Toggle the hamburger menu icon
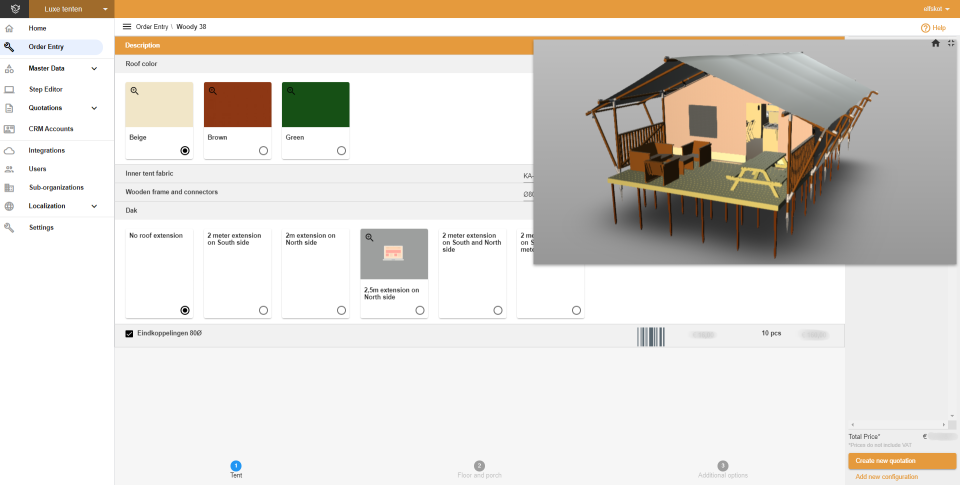 tap(127, 27)
